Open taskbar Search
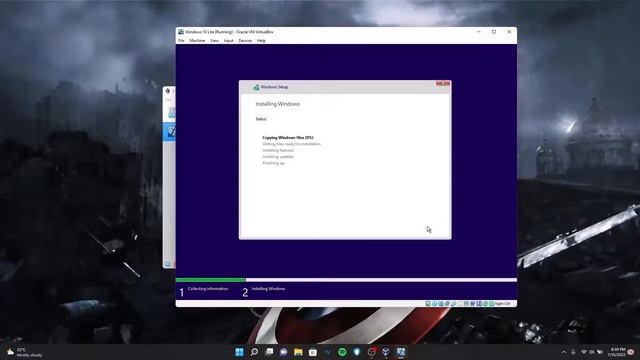Screen dimensions: 640x360 254,352
